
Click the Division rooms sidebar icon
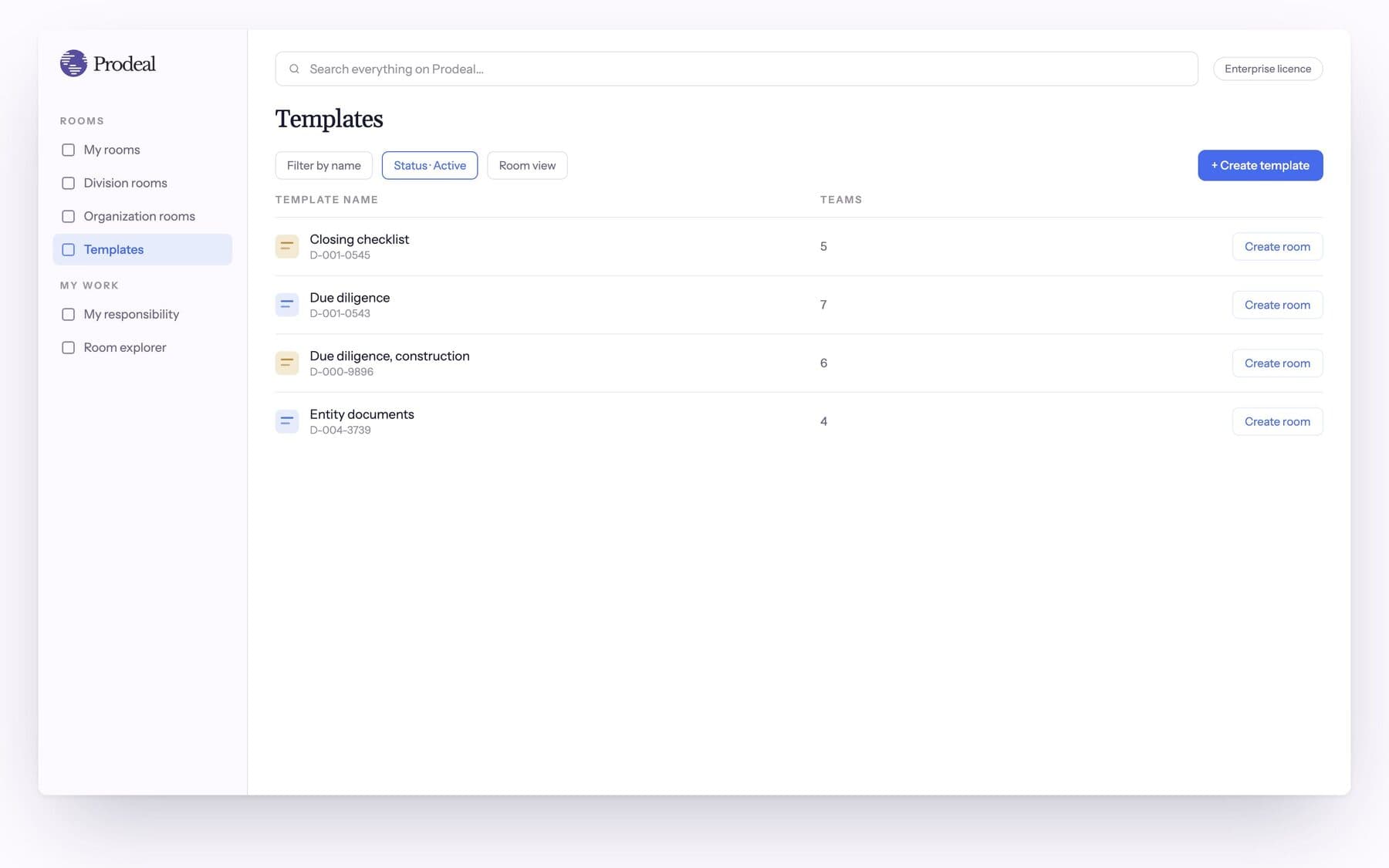[68, 183]
